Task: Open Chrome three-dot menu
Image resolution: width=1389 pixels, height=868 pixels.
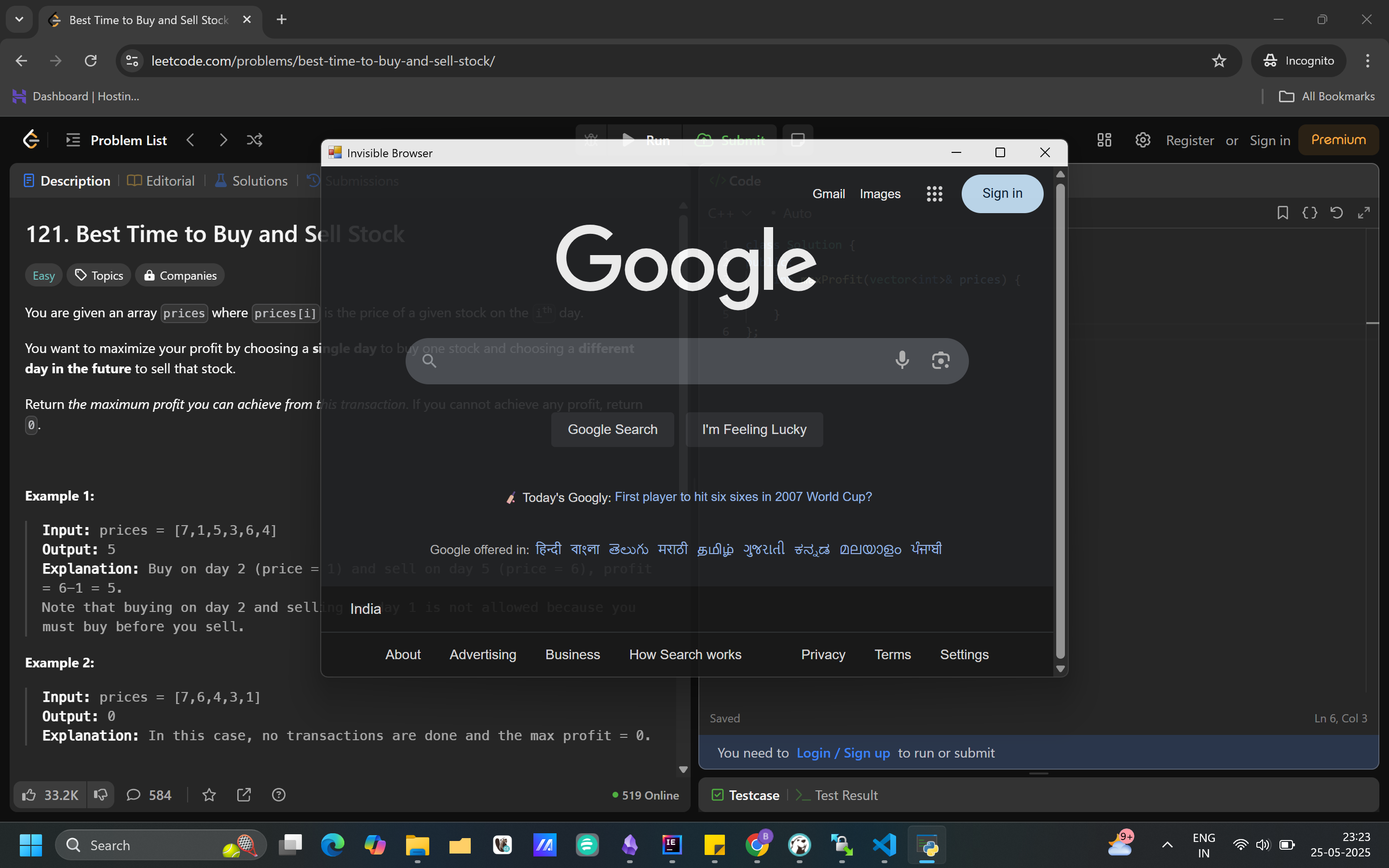Action: 1368,61
